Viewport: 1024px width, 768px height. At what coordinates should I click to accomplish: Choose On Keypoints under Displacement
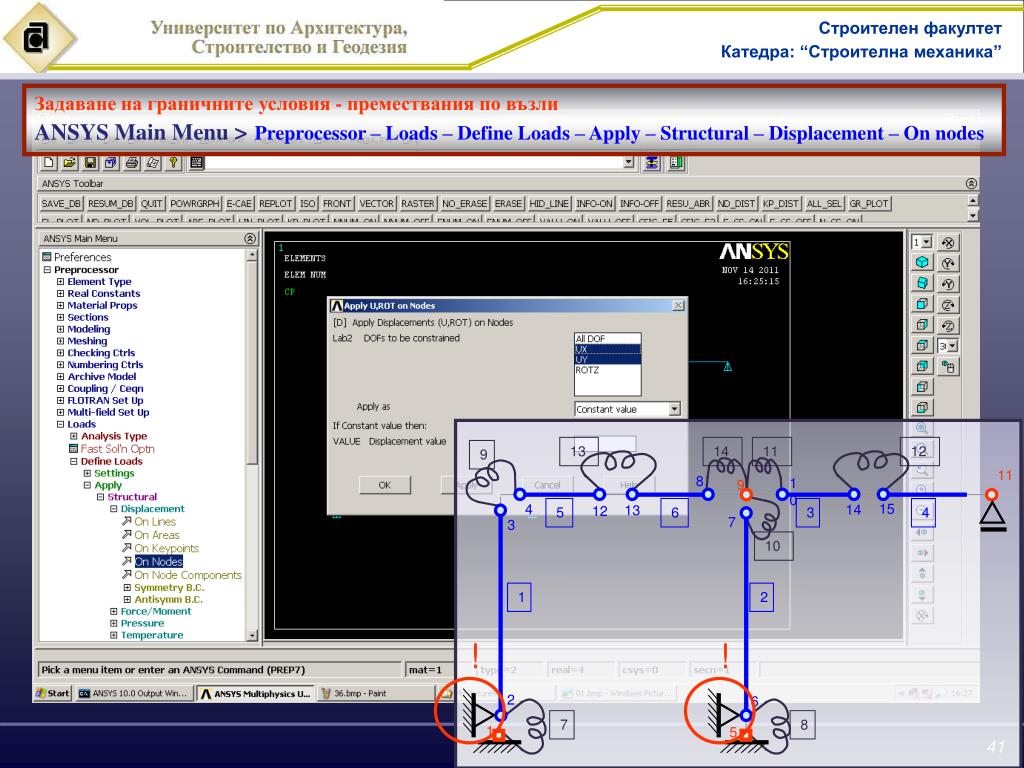(x=167, y=549)
